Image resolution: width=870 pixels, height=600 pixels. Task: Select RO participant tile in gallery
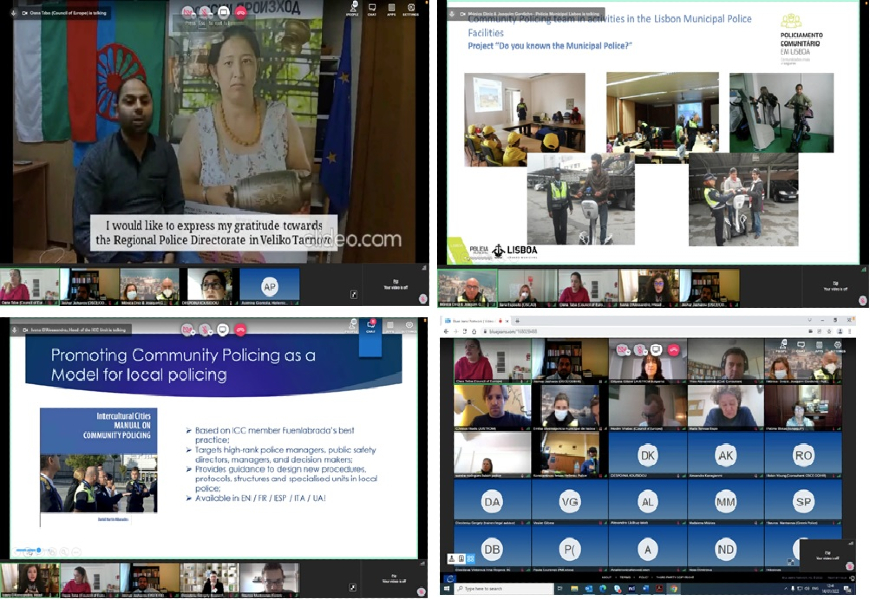pos(803,455)
